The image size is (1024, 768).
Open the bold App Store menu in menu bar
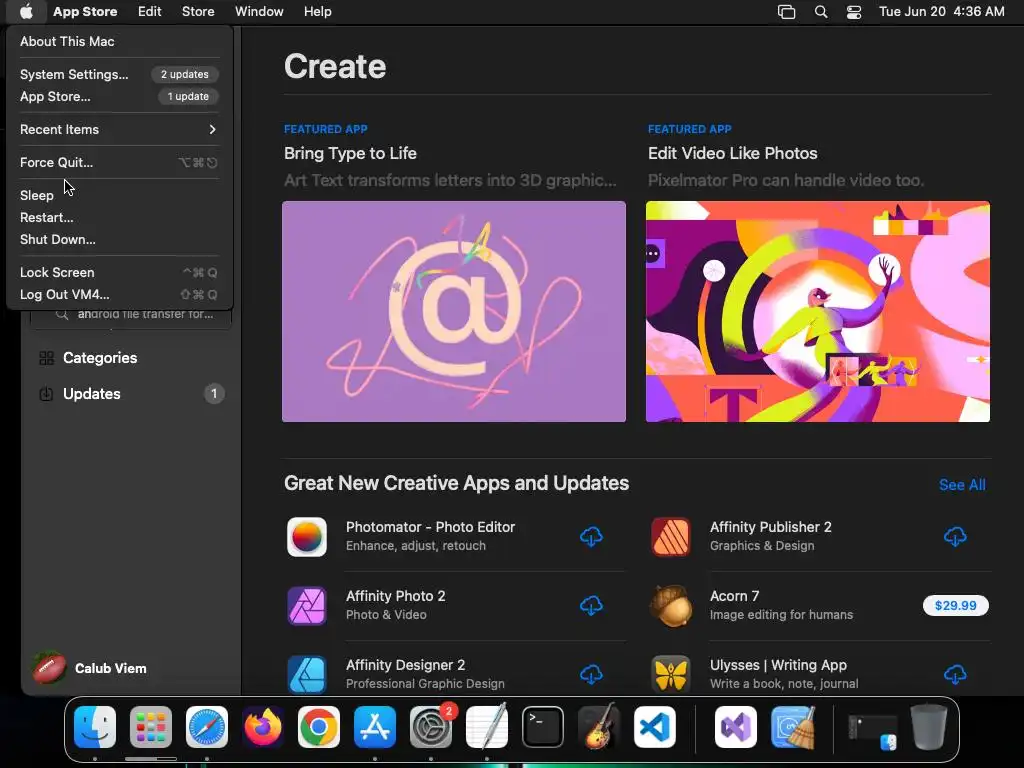tap(85, 12)
